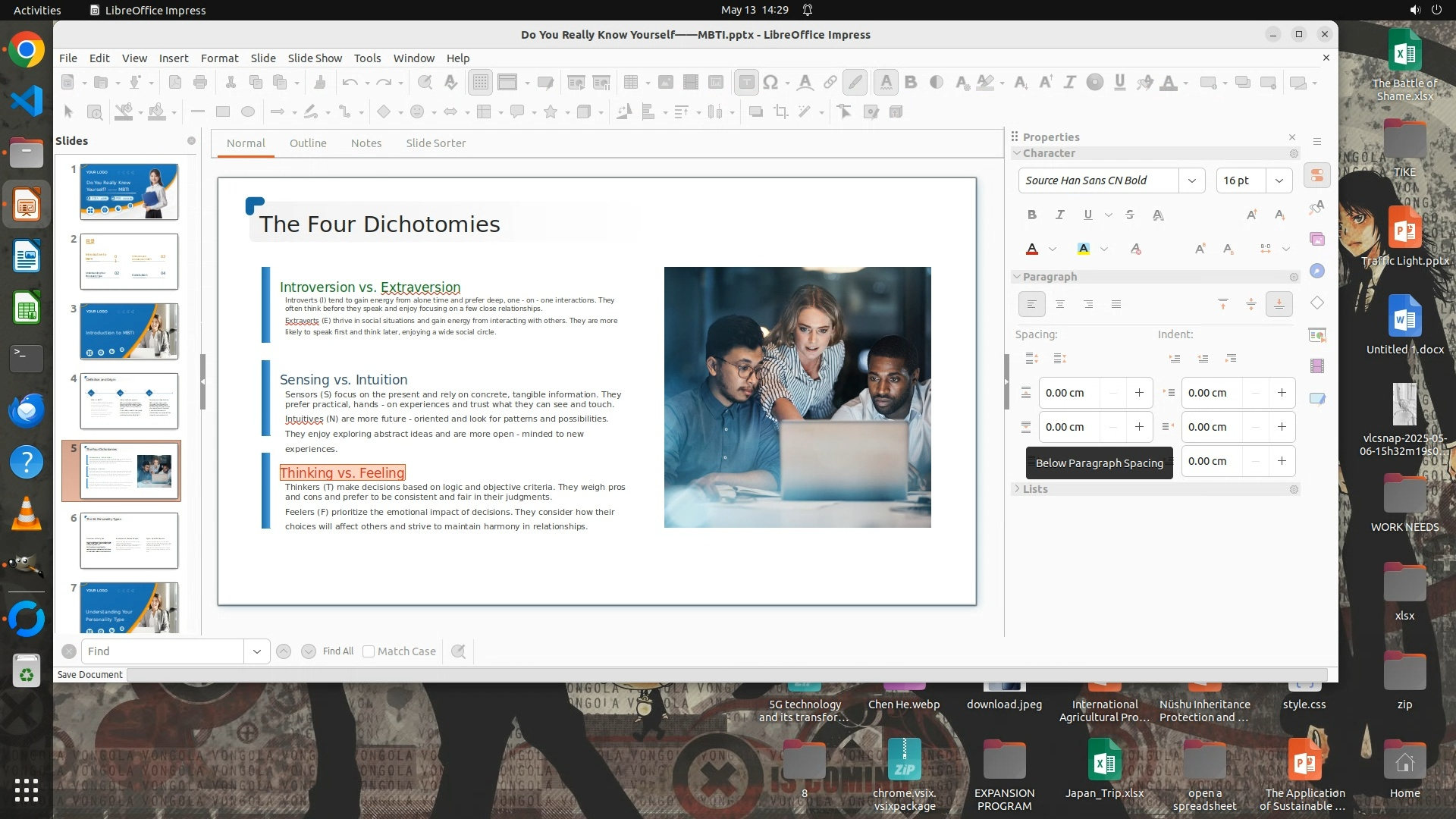Click the Display Grid toolbar icon
This screenshot has width=1456, height=819.
(480, 83)
